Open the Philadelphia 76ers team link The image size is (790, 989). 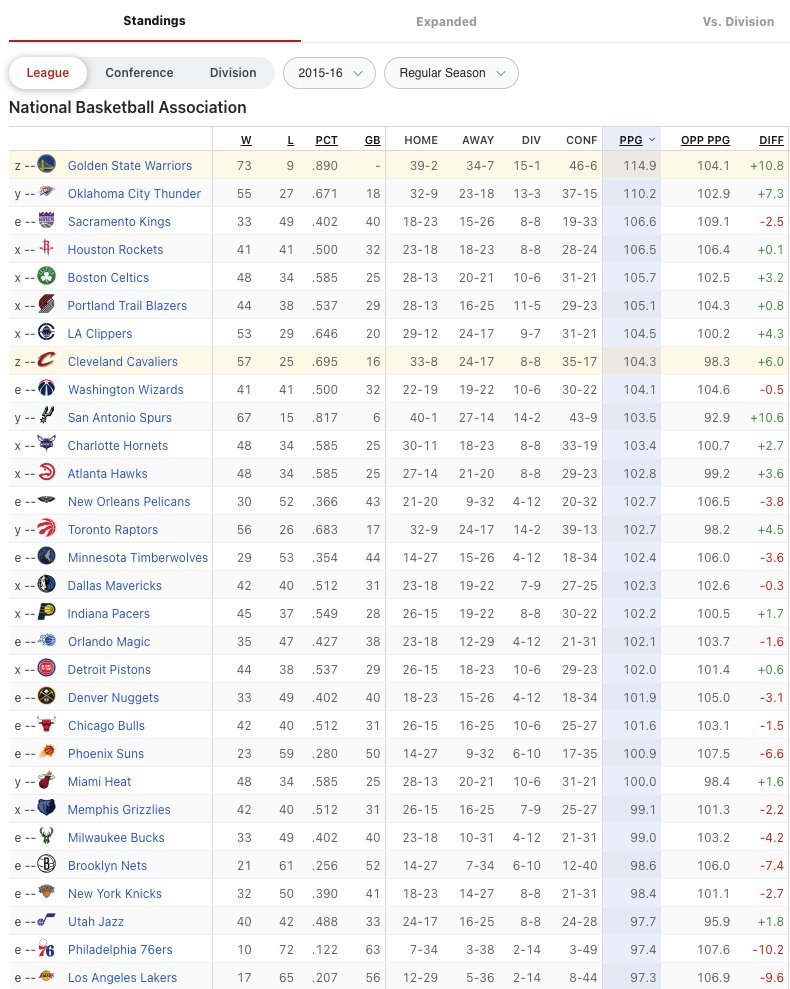tap(120, 949)
